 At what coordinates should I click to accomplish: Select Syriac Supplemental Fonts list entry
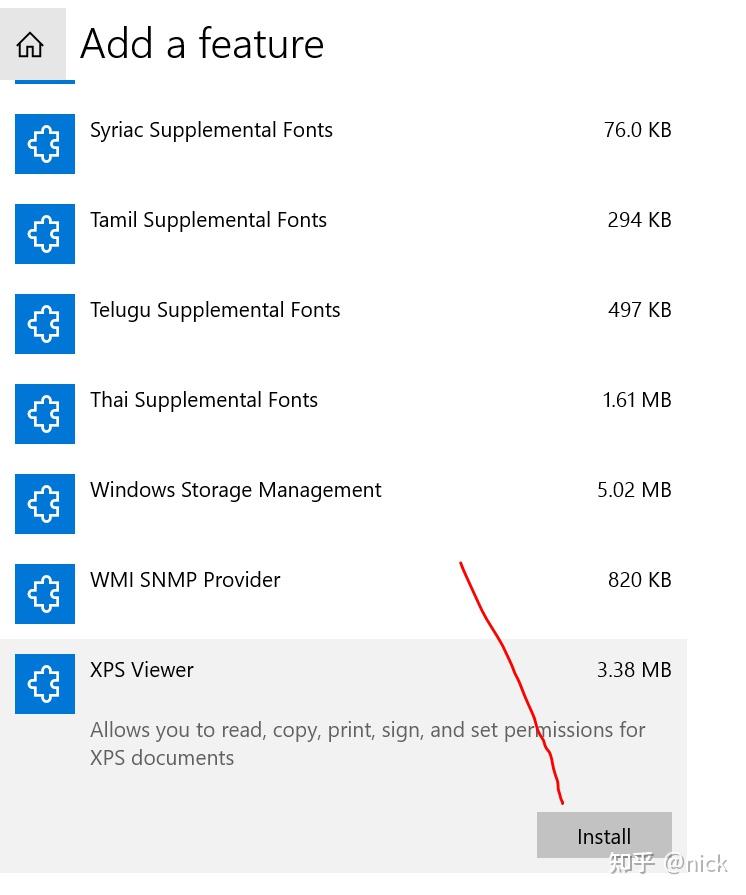211,130
